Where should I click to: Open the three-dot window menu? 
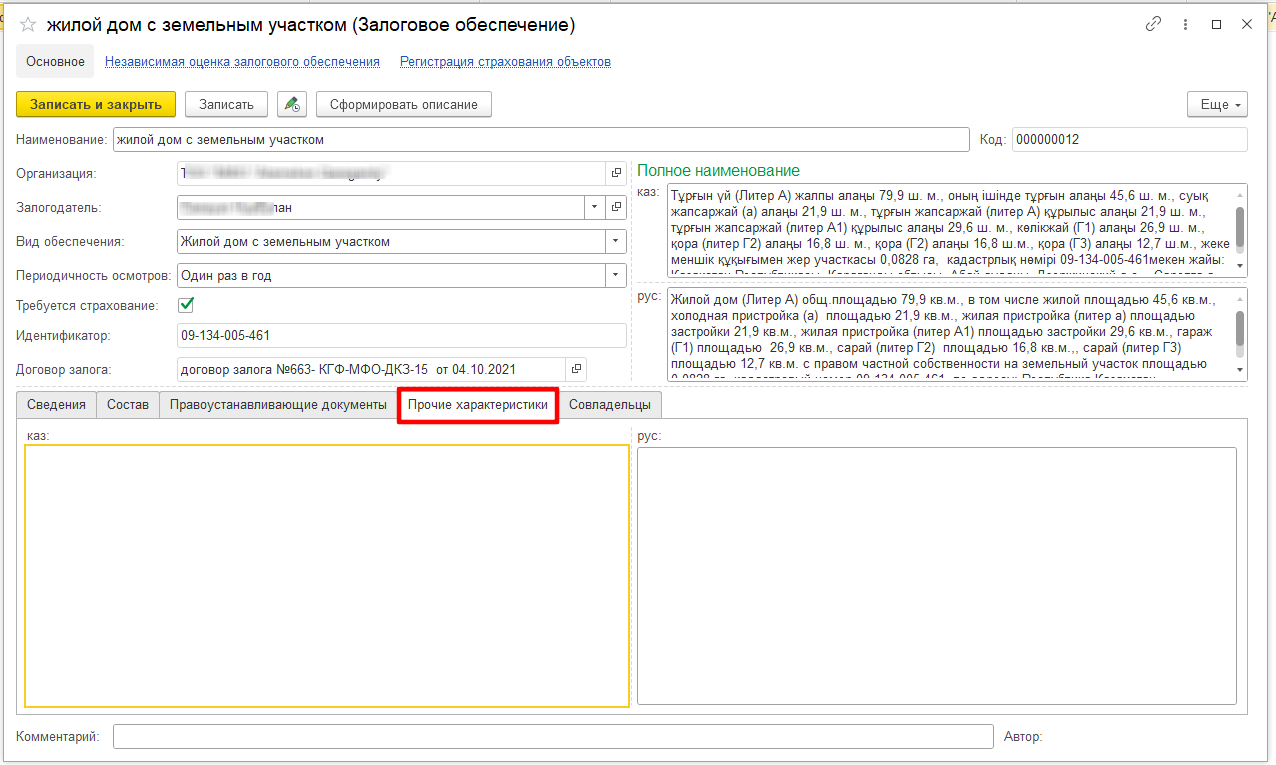(x=1185, y=24)
